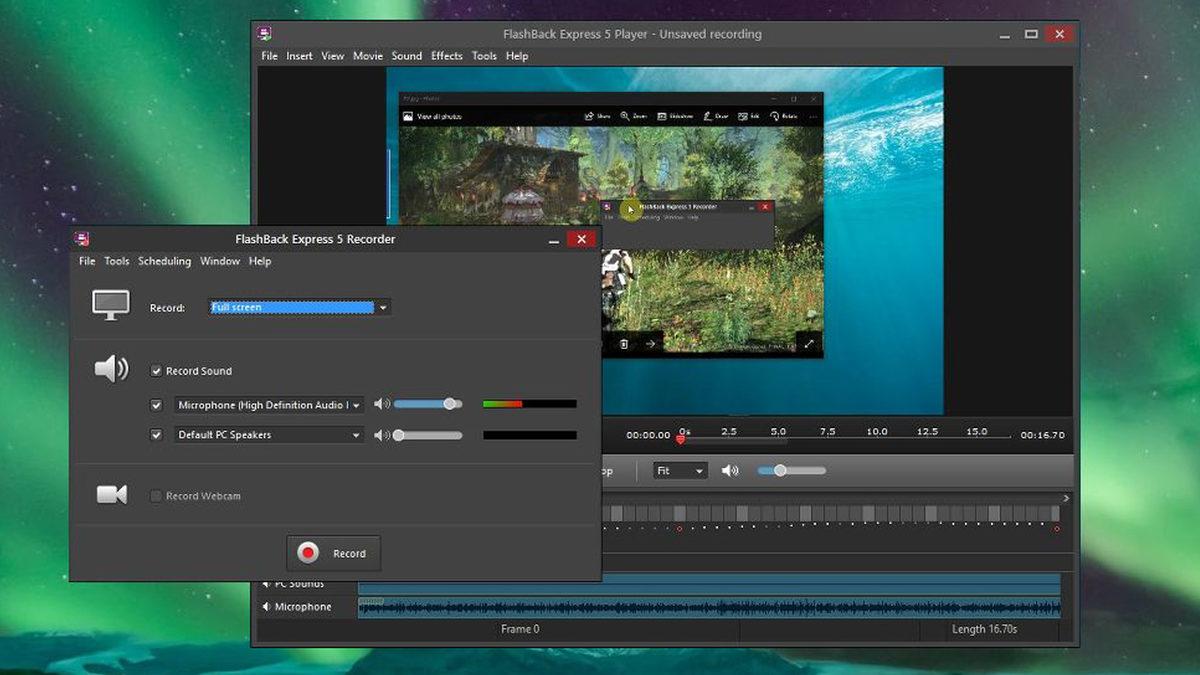Image resolution: width=1200 pixels, height=675 pixels.
Task: Click the speaker icon next to Record Sound
Action: pyautogui.click(x=110, y=368)
